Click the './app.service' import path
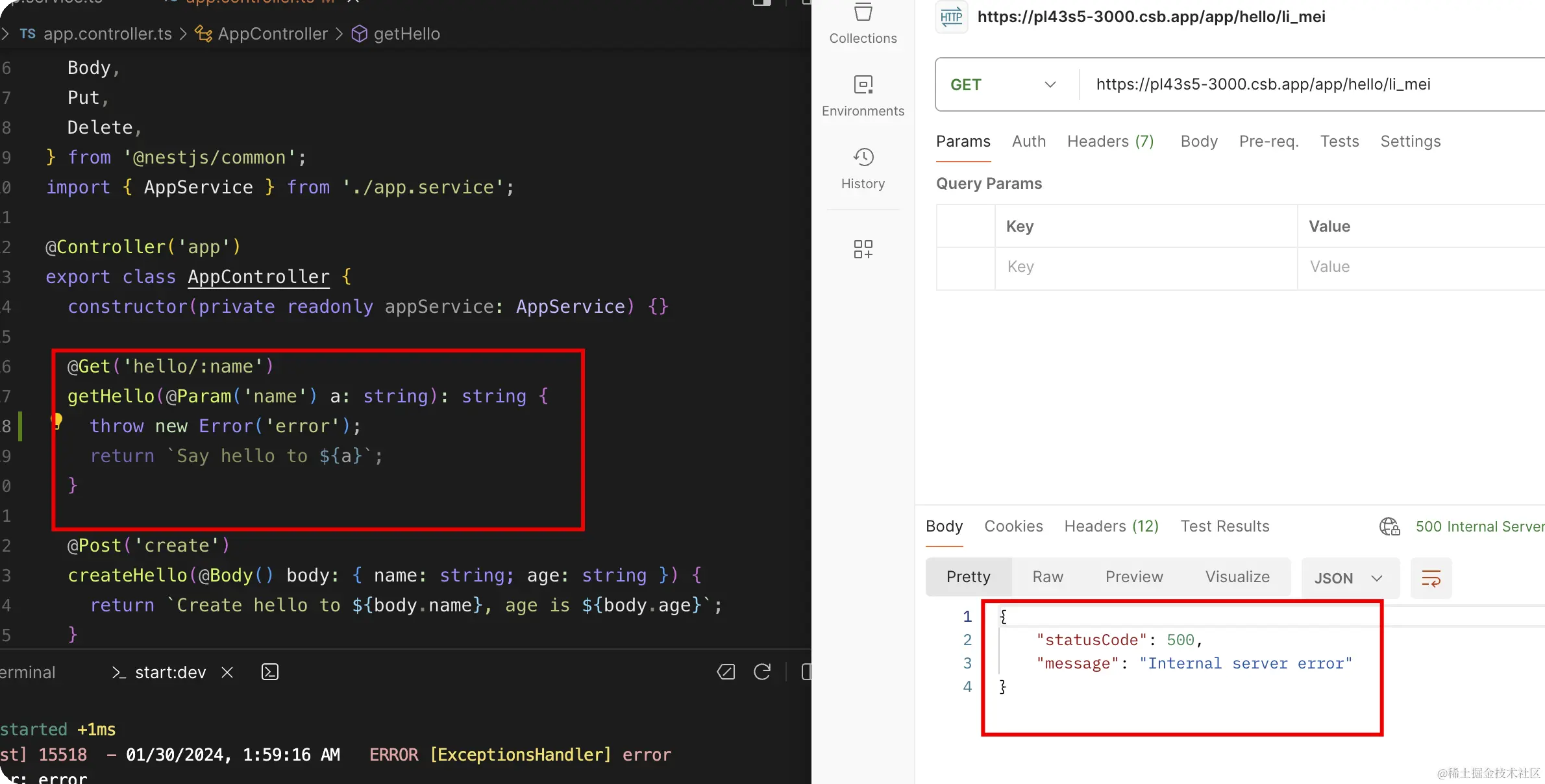The image size is (1545, 784). pos(423,188)
